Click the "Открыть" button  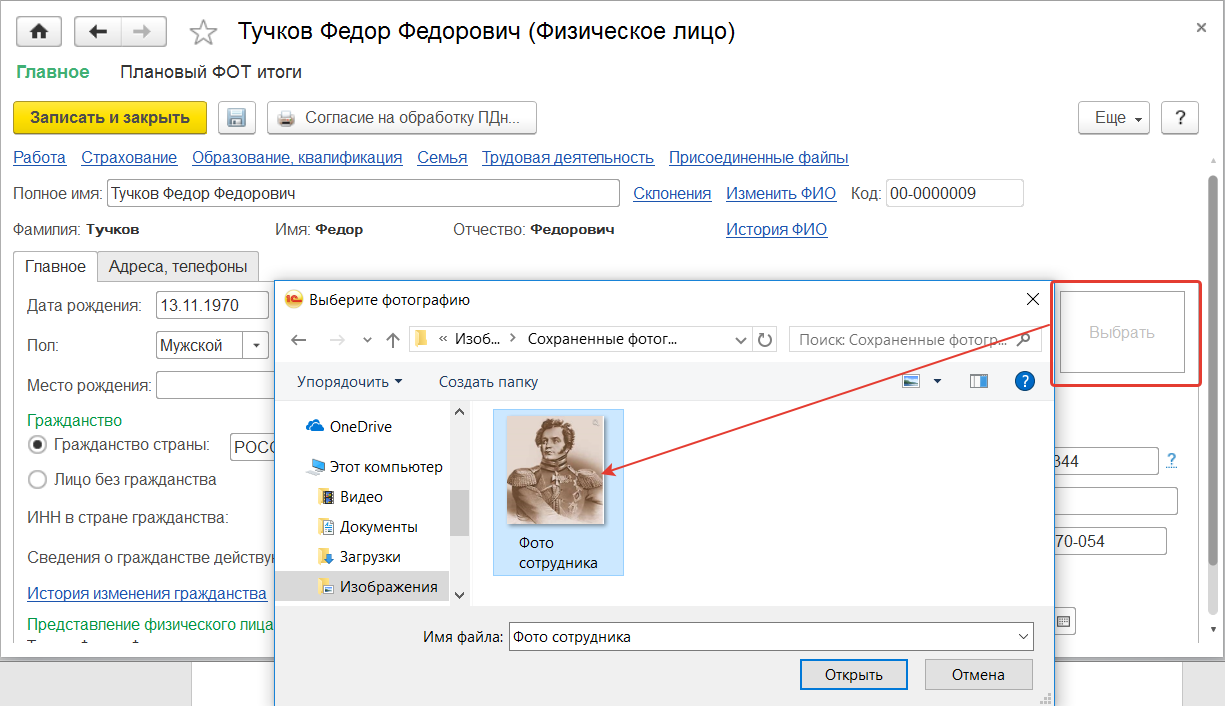[853, 675]
